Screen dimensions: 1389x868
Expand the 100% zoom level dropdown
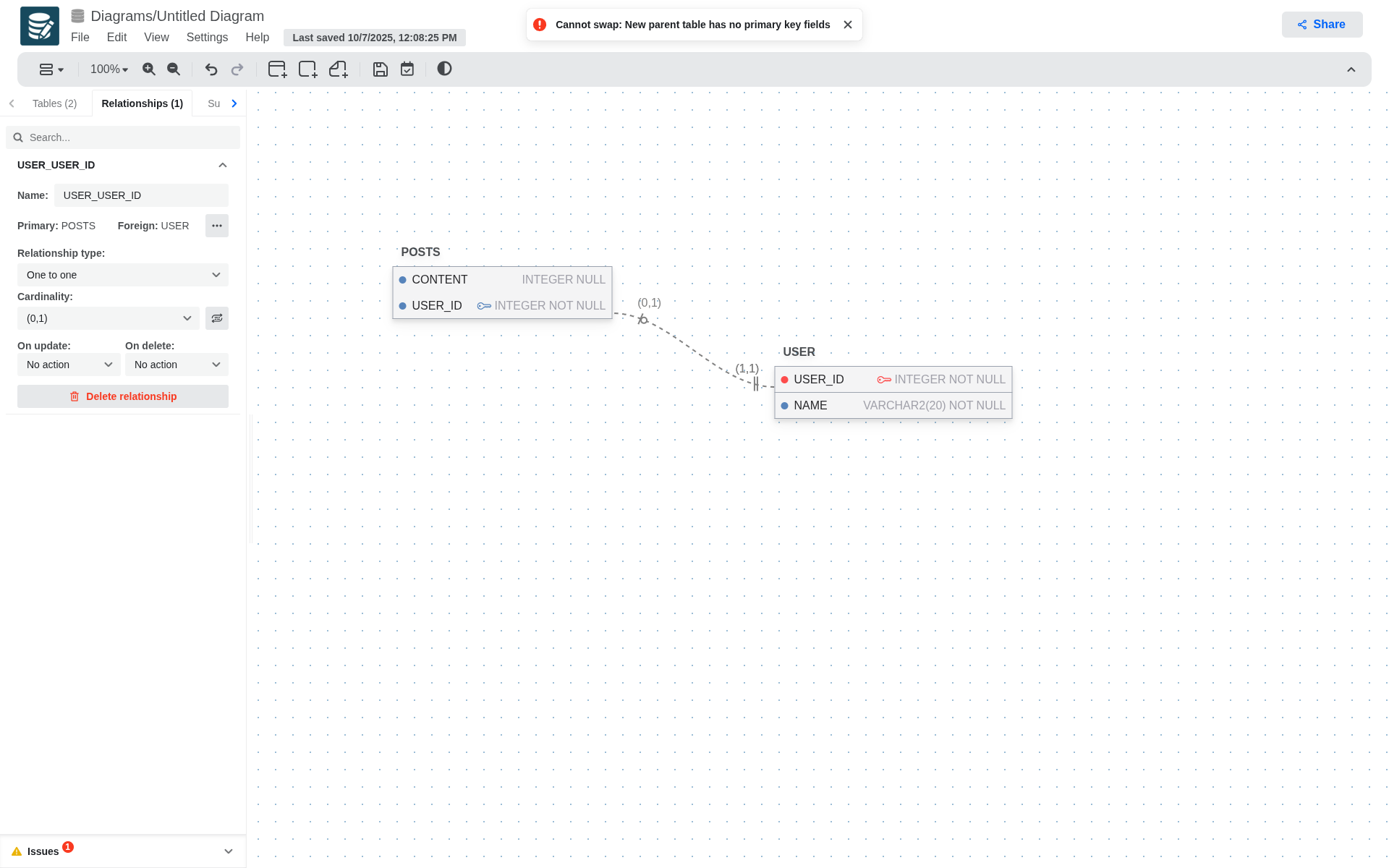point(109,69)
